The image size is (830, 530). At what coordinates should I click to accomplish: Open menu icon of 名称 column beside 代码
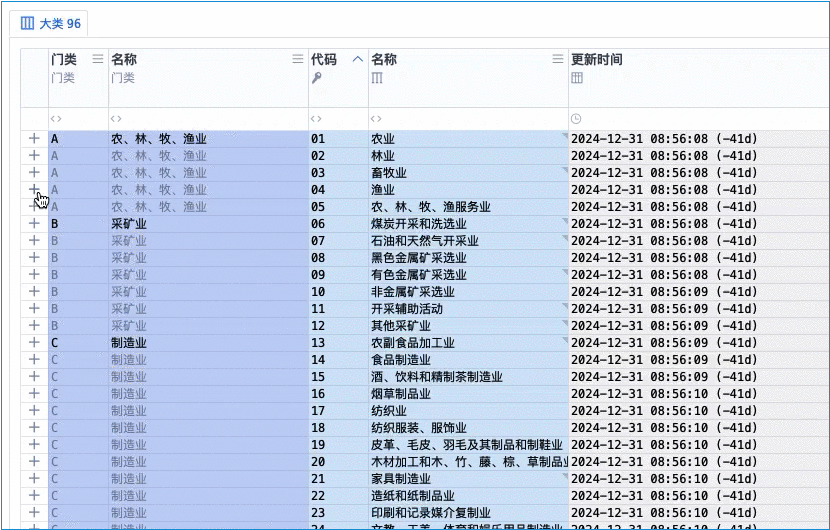click(x=558, y=59)
